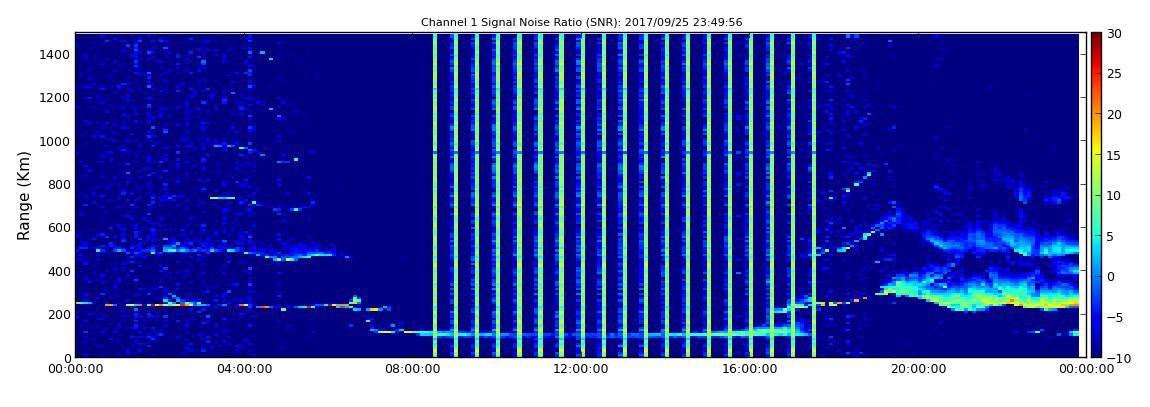Click the colorbar value 15
The height and width of the screenshot is (407, 1150).
coord(1114,155)
